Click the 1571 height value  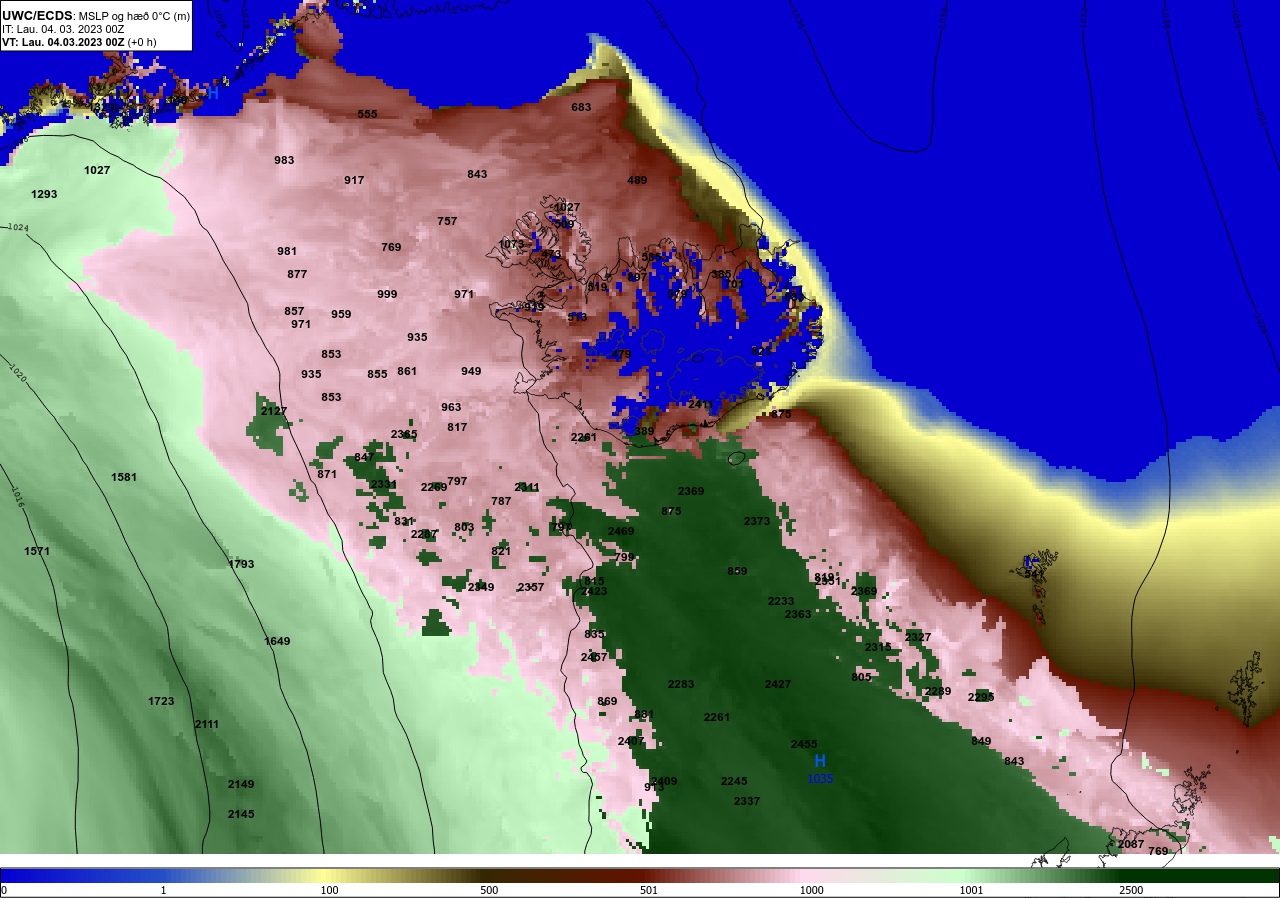point(37,551)
